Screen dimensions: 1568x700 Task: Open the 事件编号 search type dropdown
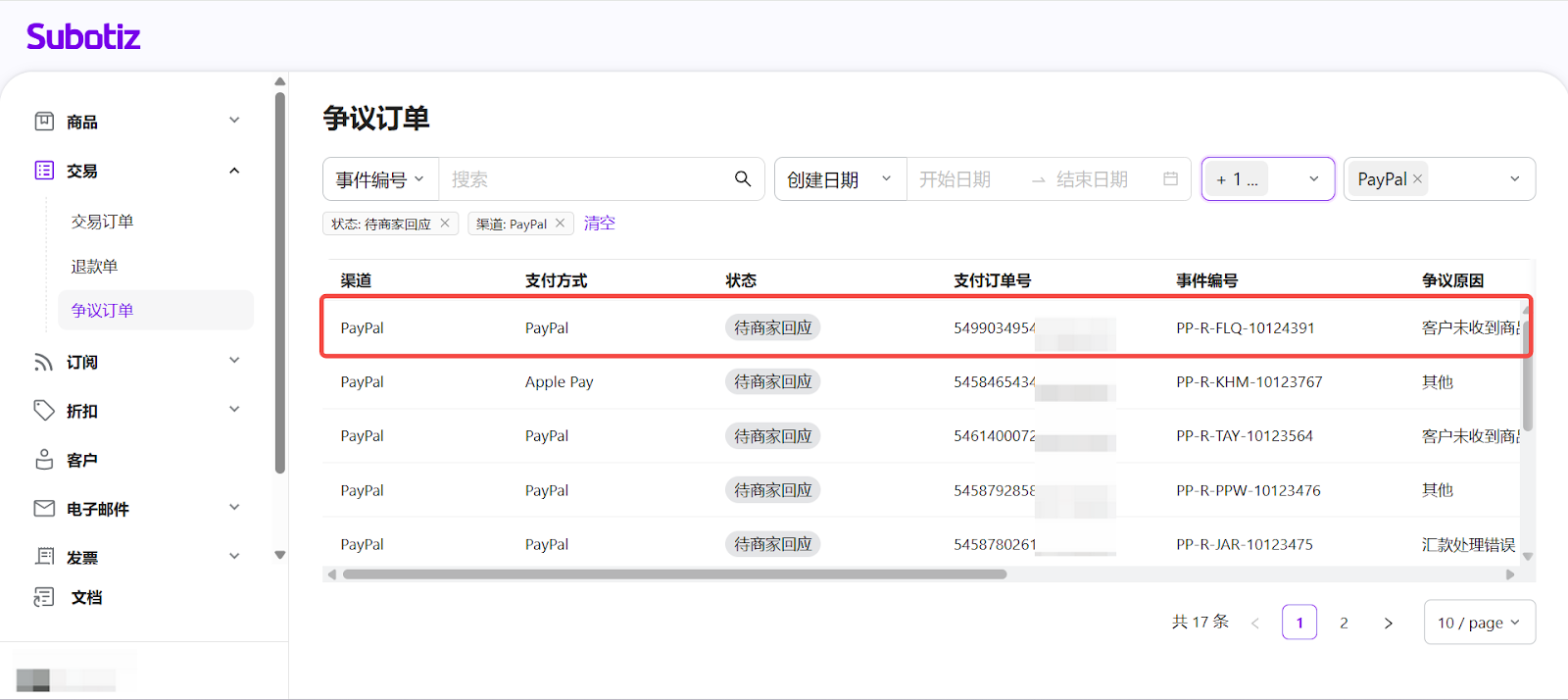click(380, 179)
